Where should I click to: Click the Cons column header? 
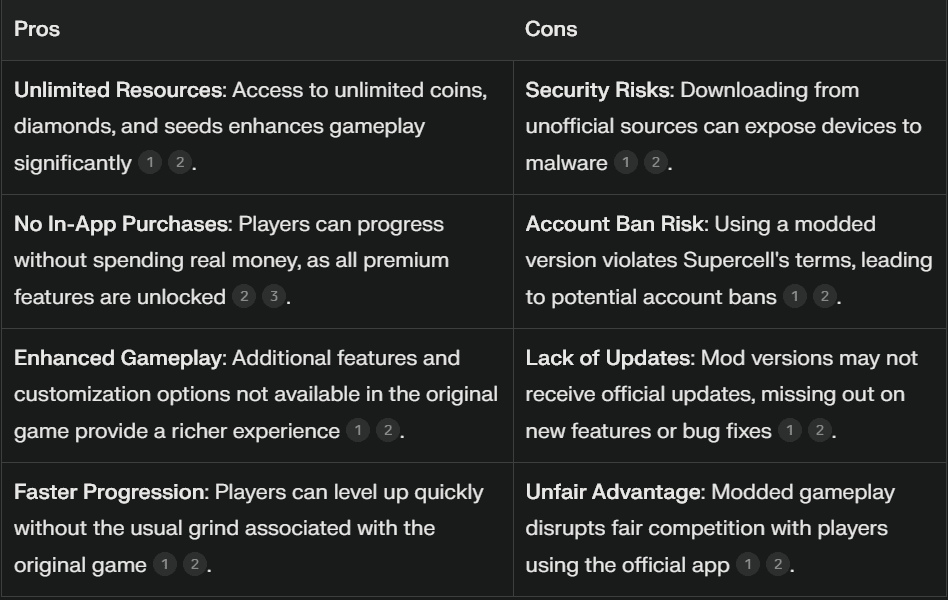(551, 29)
